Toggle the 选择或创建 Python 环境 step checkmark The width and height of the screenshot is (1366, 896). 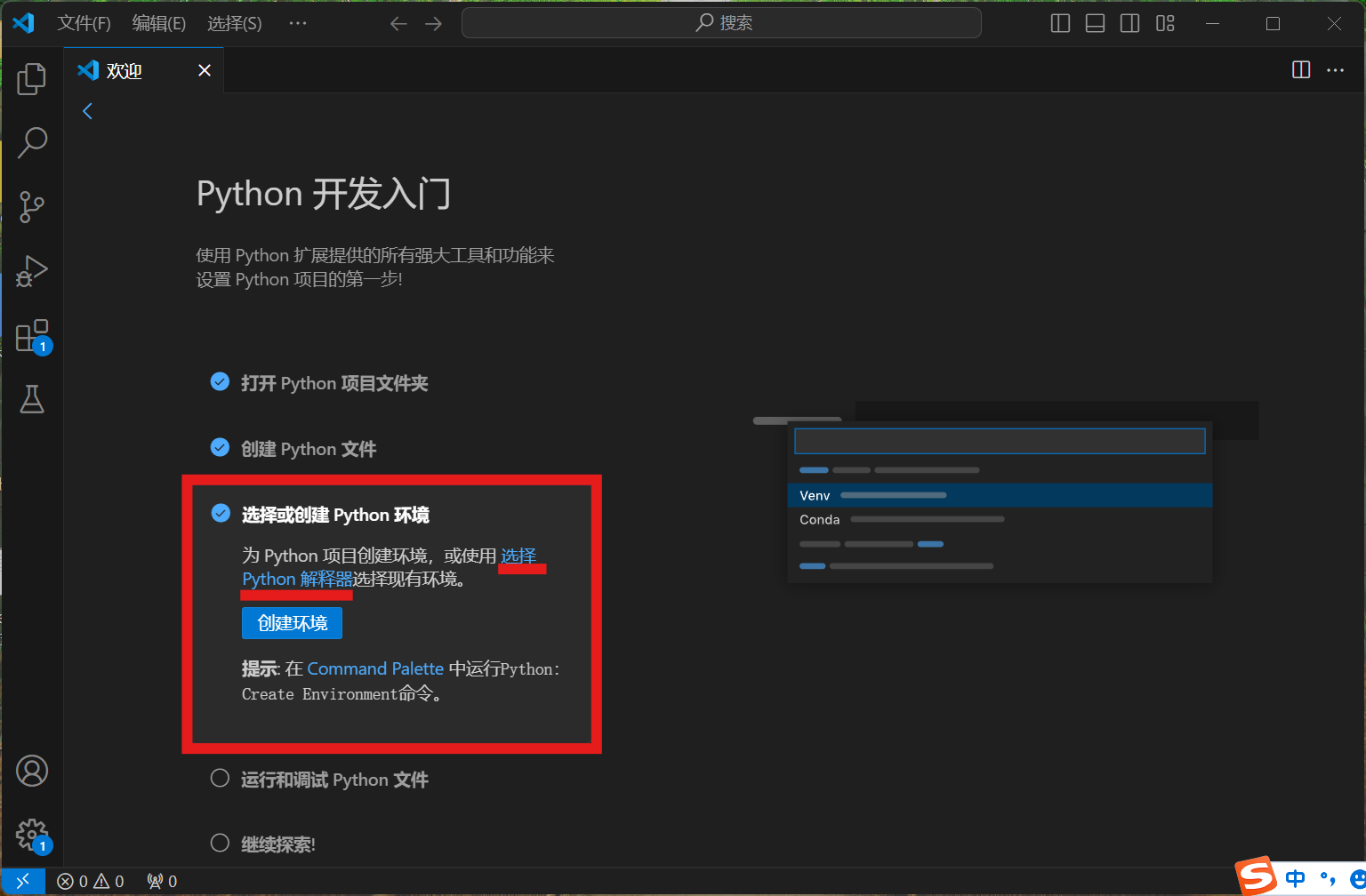coord(220,514)
